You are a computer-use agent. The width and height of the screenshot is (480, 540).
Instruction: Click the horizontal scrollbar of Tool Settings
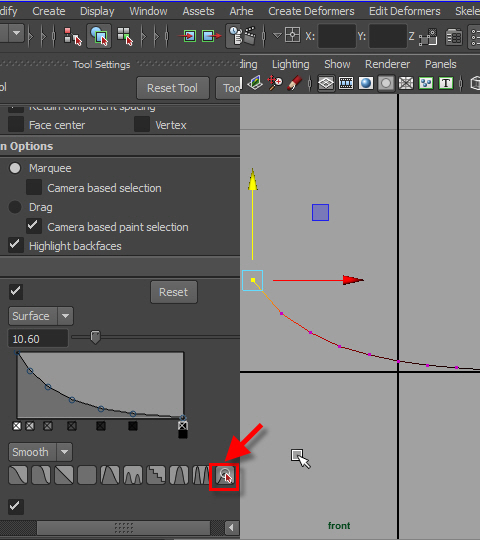coord(123,527)
